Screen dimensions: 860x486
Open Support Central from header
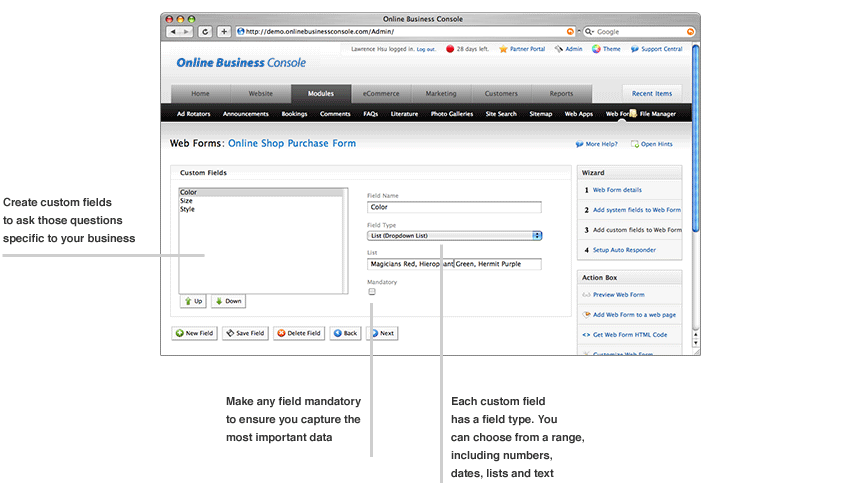pos(656,49)
